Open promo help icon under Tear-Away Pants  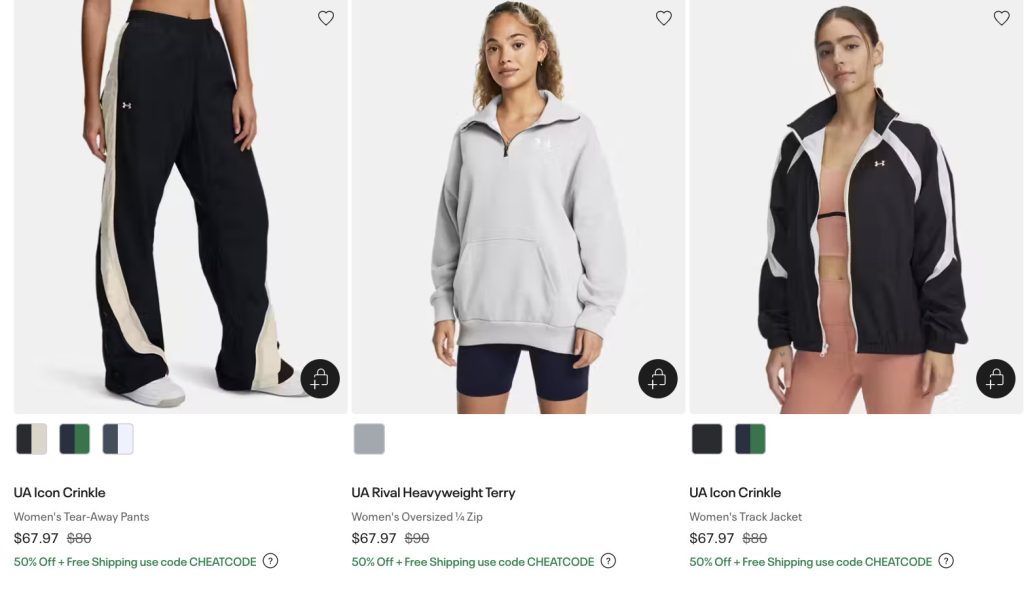click(x=270, y=561)
